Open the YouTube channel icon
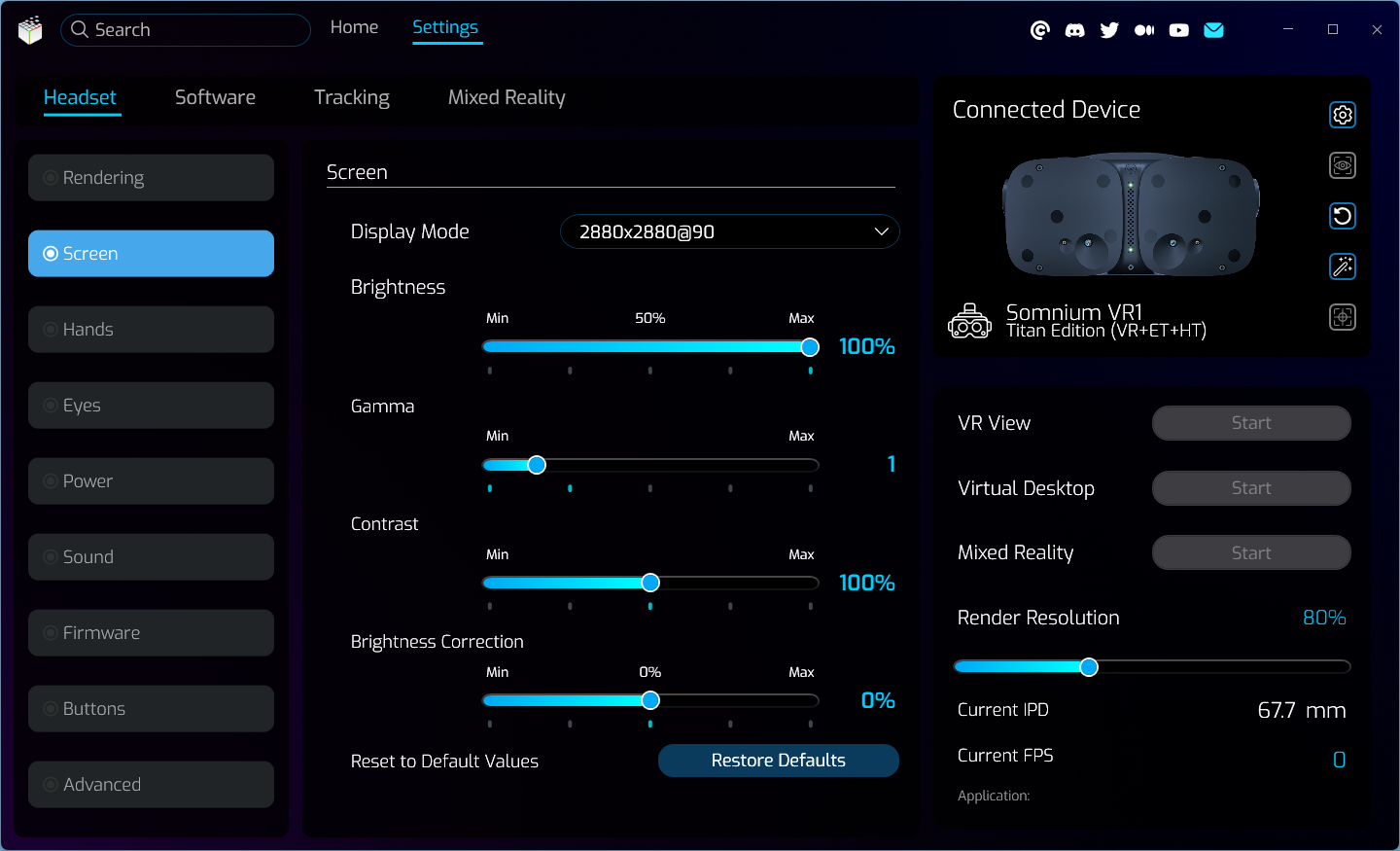Screen dimensions: 1400x851 [1178, 30]
